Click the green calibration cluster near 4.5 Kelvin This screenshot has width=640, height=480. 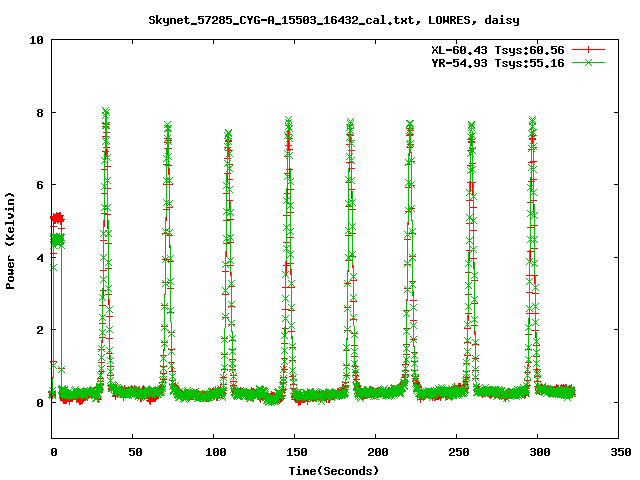coord(58,240)
